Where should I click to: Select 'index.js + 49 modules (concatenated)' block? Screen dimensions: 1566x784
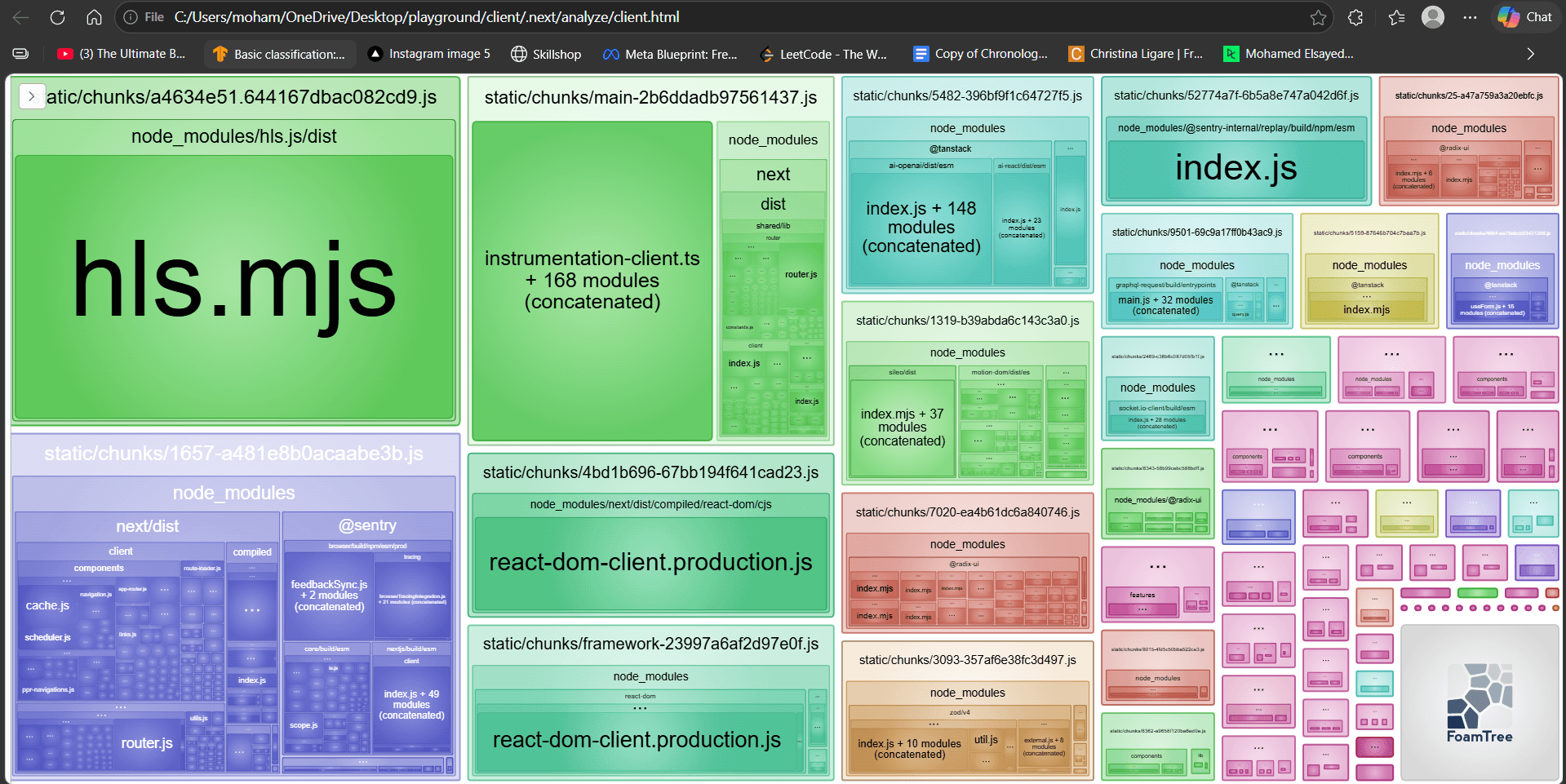411,705
